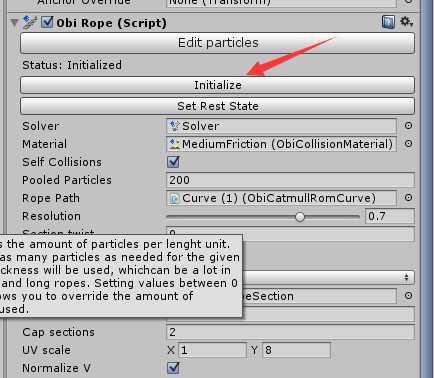Click the Rope Path label
This screenshot has height=378, width=434.
pos(51,198)
